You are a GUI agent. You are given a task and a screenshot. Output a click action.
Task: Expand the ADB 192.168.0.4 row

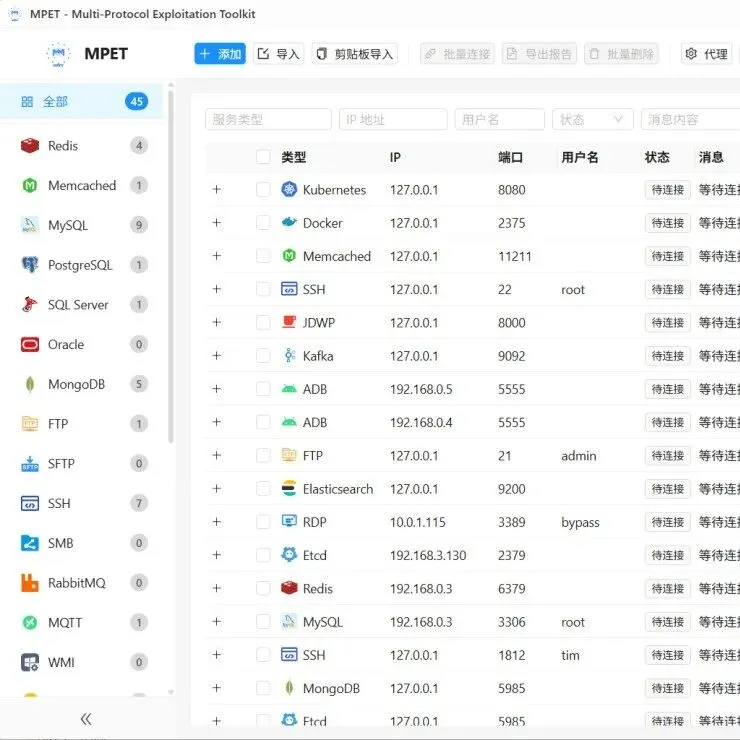(217, 422)
